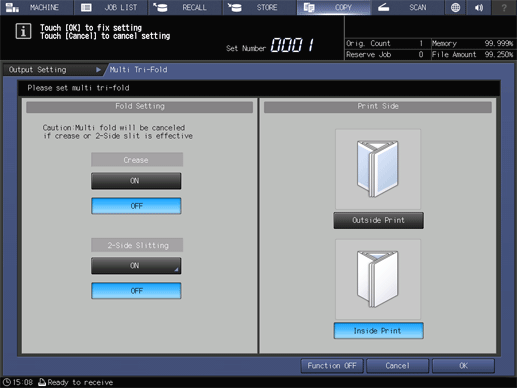The image size is (517, 388).
Task: Click the Multi Tri-Fold breadcrumb label
Action: [x=138, y=70]
